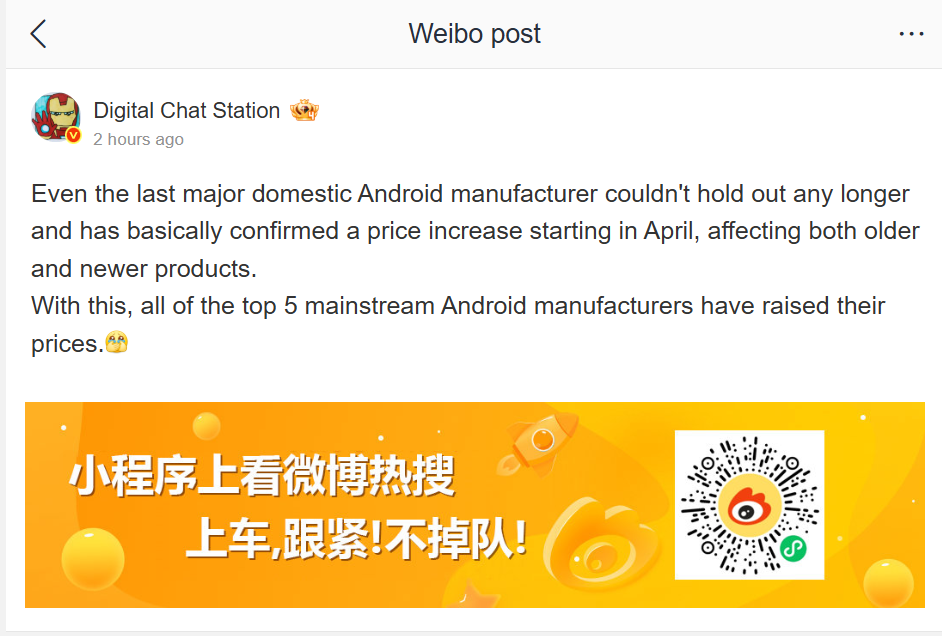The width and height of the screenshot is (942, 636).
Task: Select the Weibo post title
Action: click(x=473, y=33)
